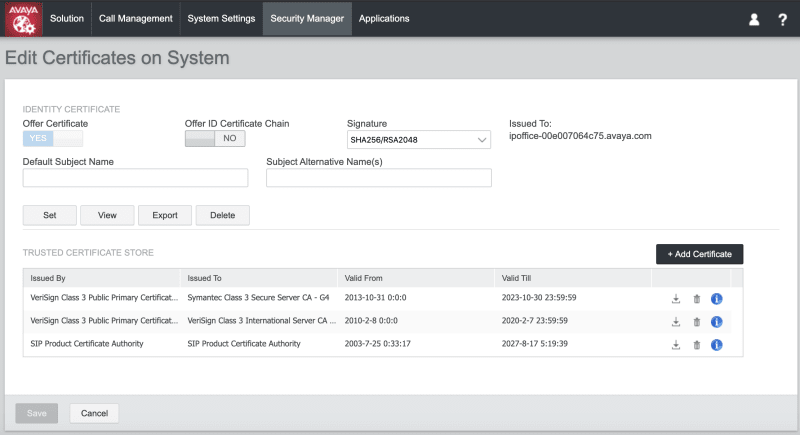Click the Subject Alternative Name(s) field

point(379,178)
